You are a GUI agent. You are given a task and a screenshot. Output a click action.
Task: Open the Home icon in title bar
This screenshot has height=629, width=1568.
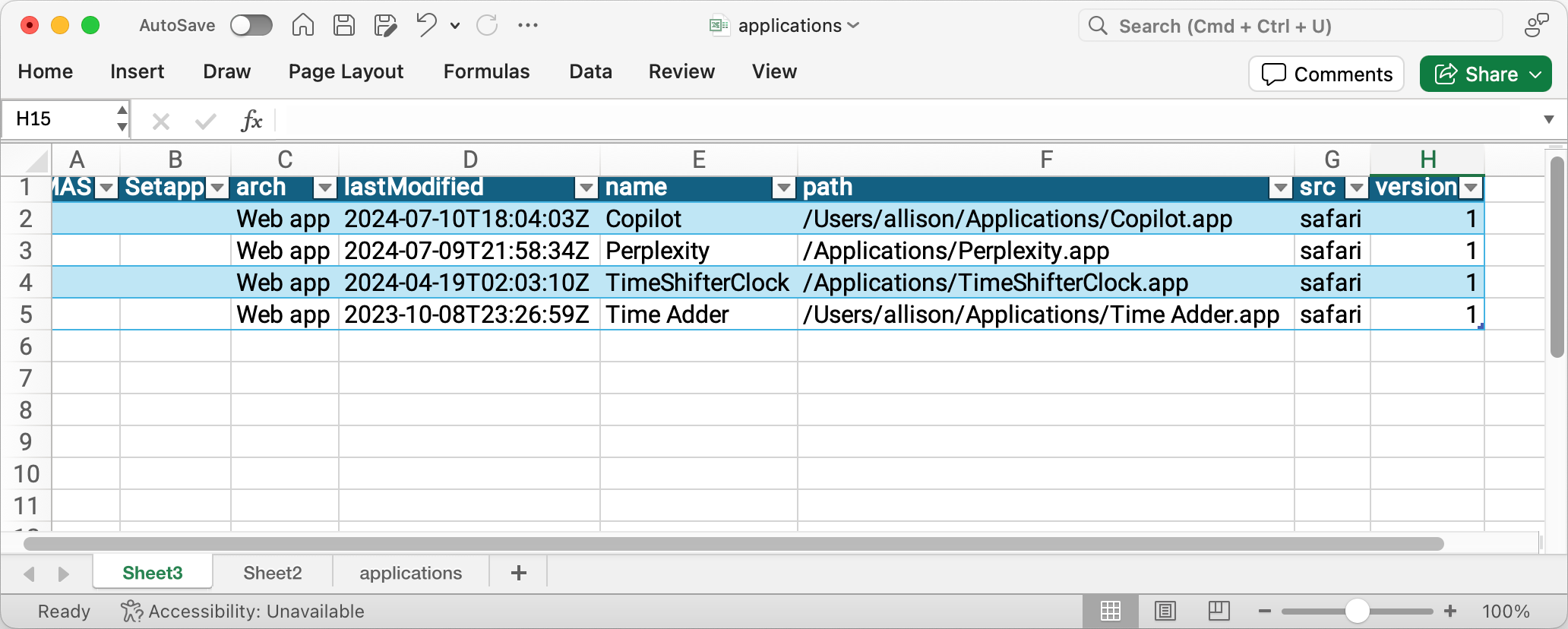pyautogui.click(x=302, y=26)
